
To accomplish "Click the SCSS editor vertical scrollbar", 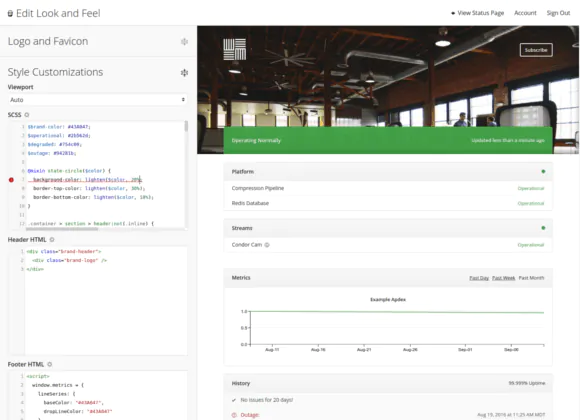I will pos(186,126).
